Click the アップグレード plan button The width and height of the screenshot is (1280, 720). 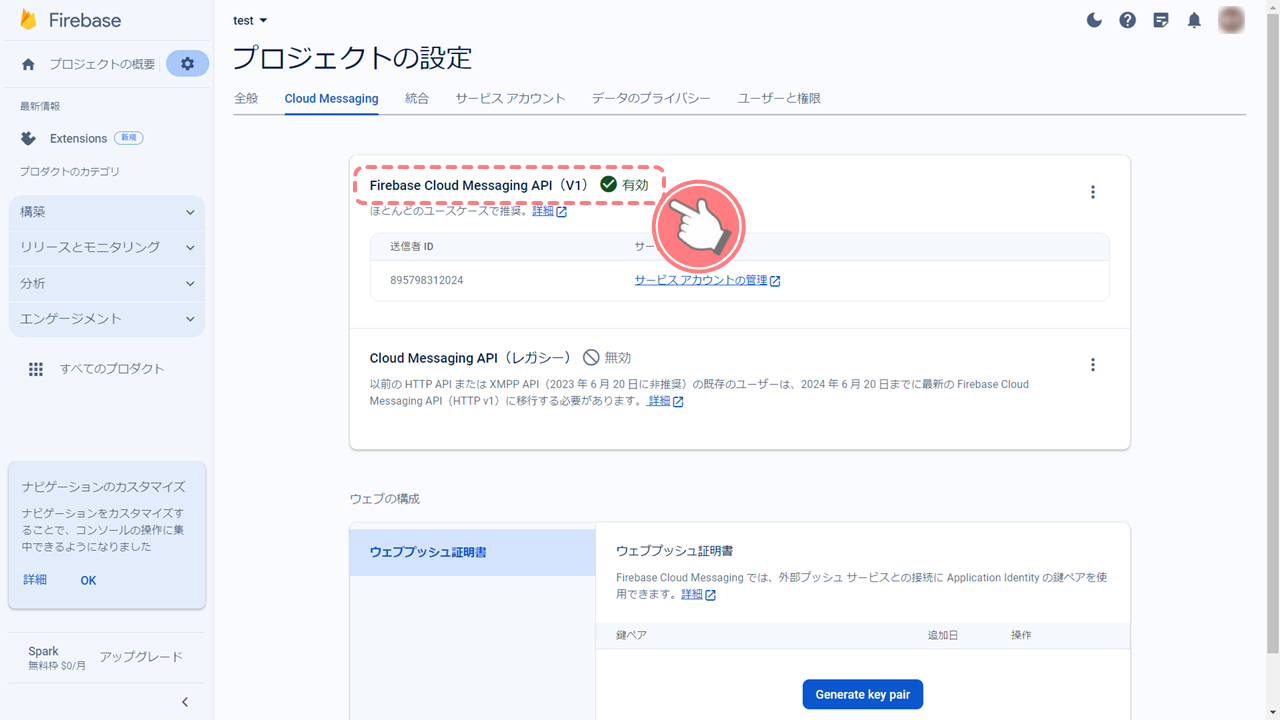[141, 657]
